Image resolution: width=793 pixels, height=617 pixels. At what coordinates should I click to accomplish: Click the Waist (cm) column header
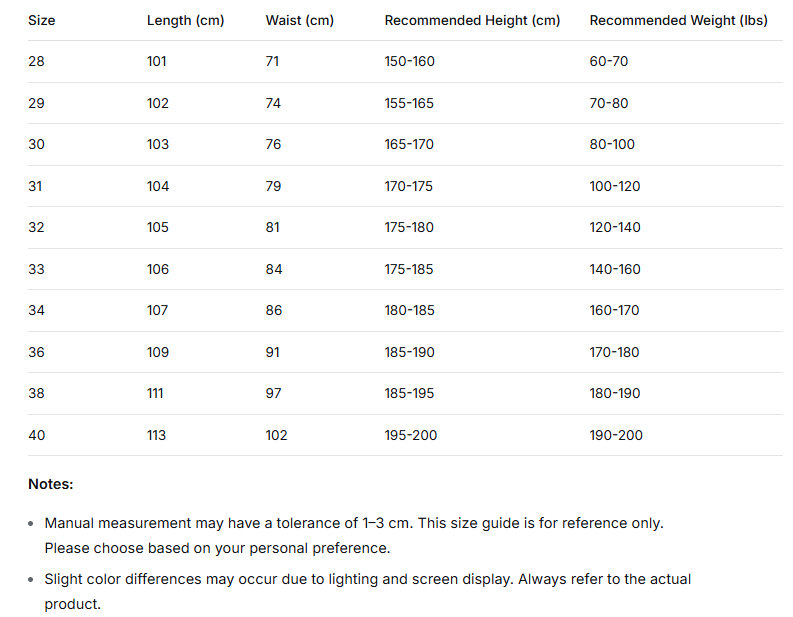coord(300,21)
